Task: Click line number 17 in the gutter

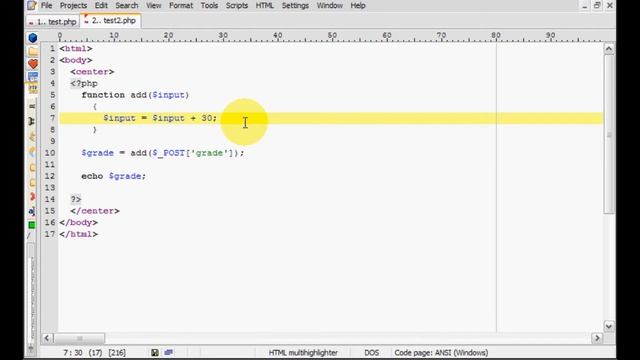Action: (50, 234)
